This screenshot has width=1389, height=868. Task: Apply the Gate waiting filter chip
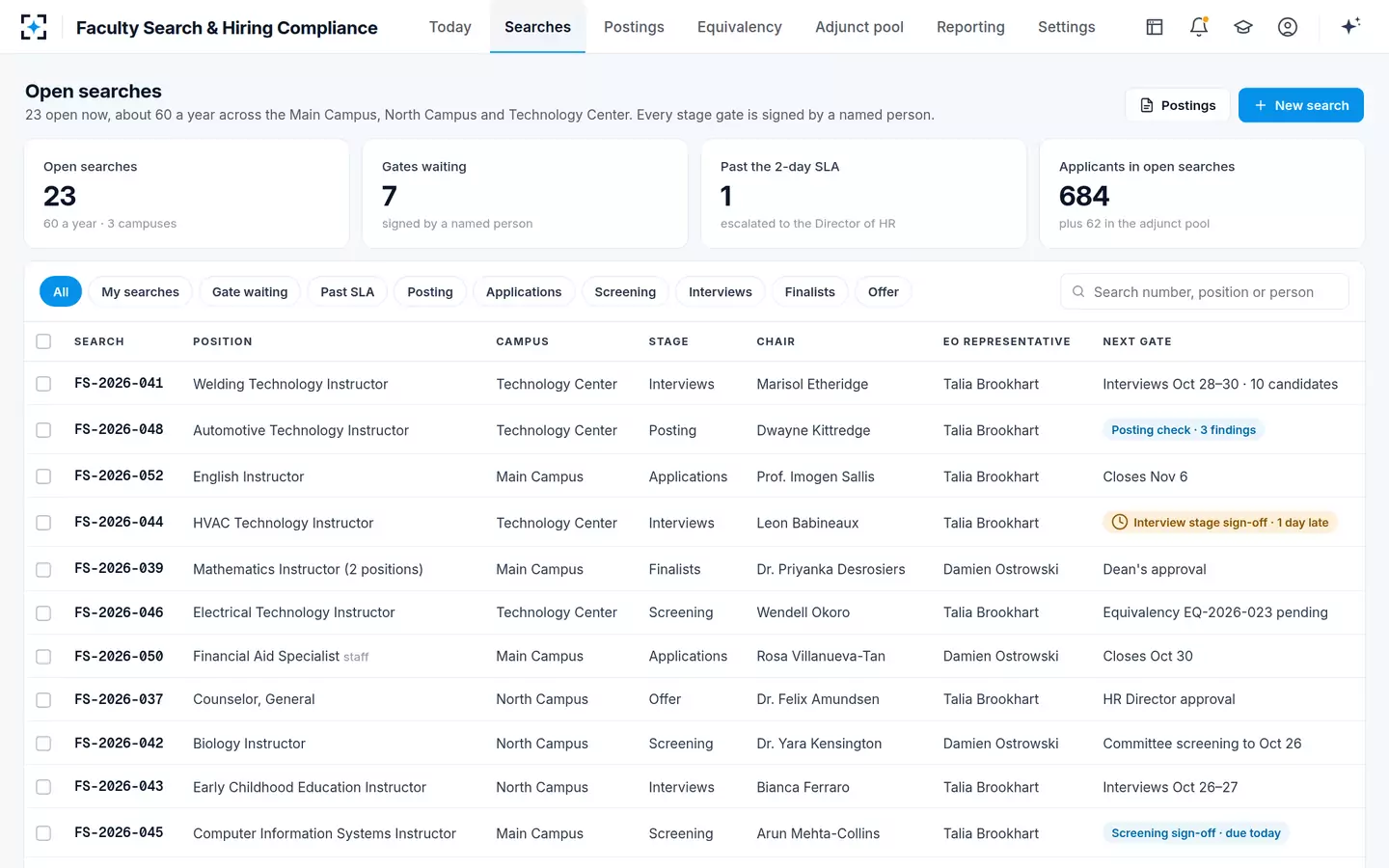click(x=250, y=292)
